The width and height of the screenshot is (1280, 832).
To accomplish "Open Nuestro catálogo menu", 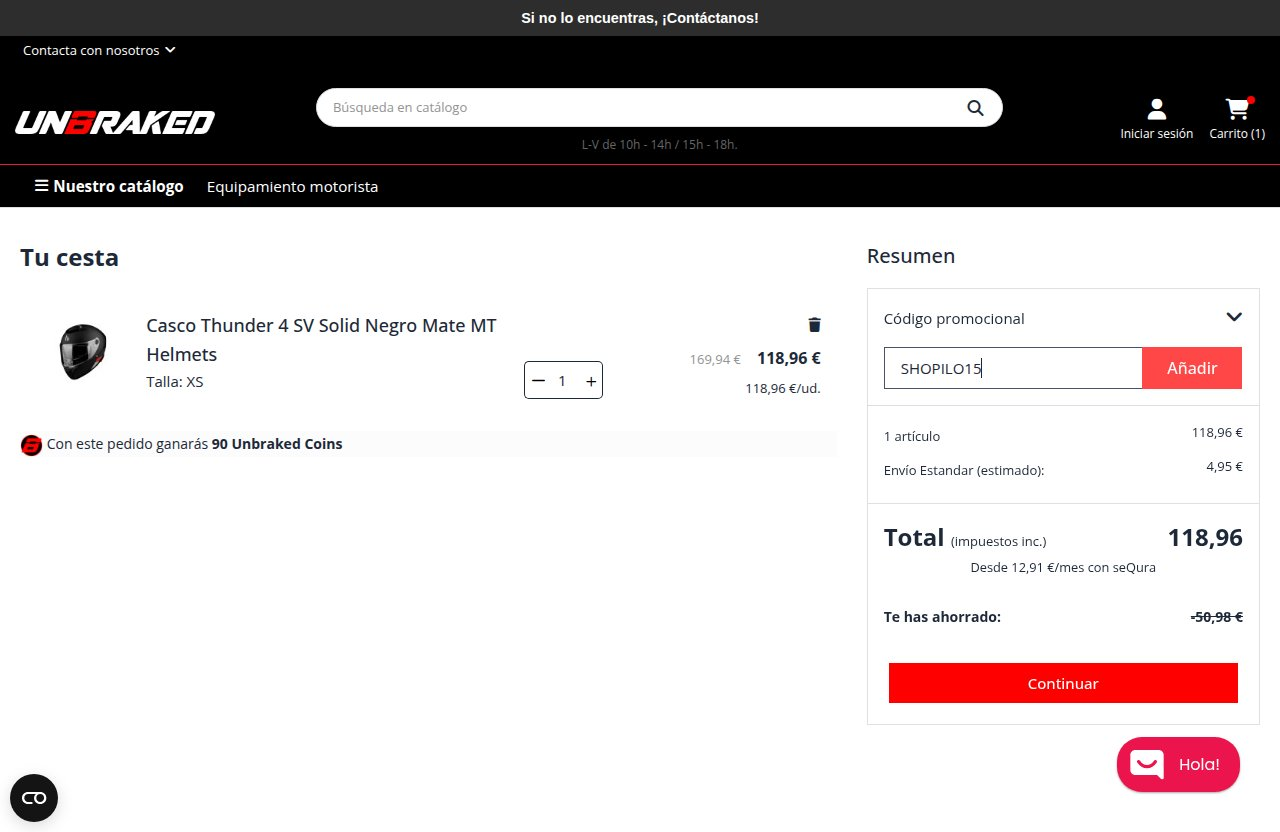I will [x=109, y=186].
